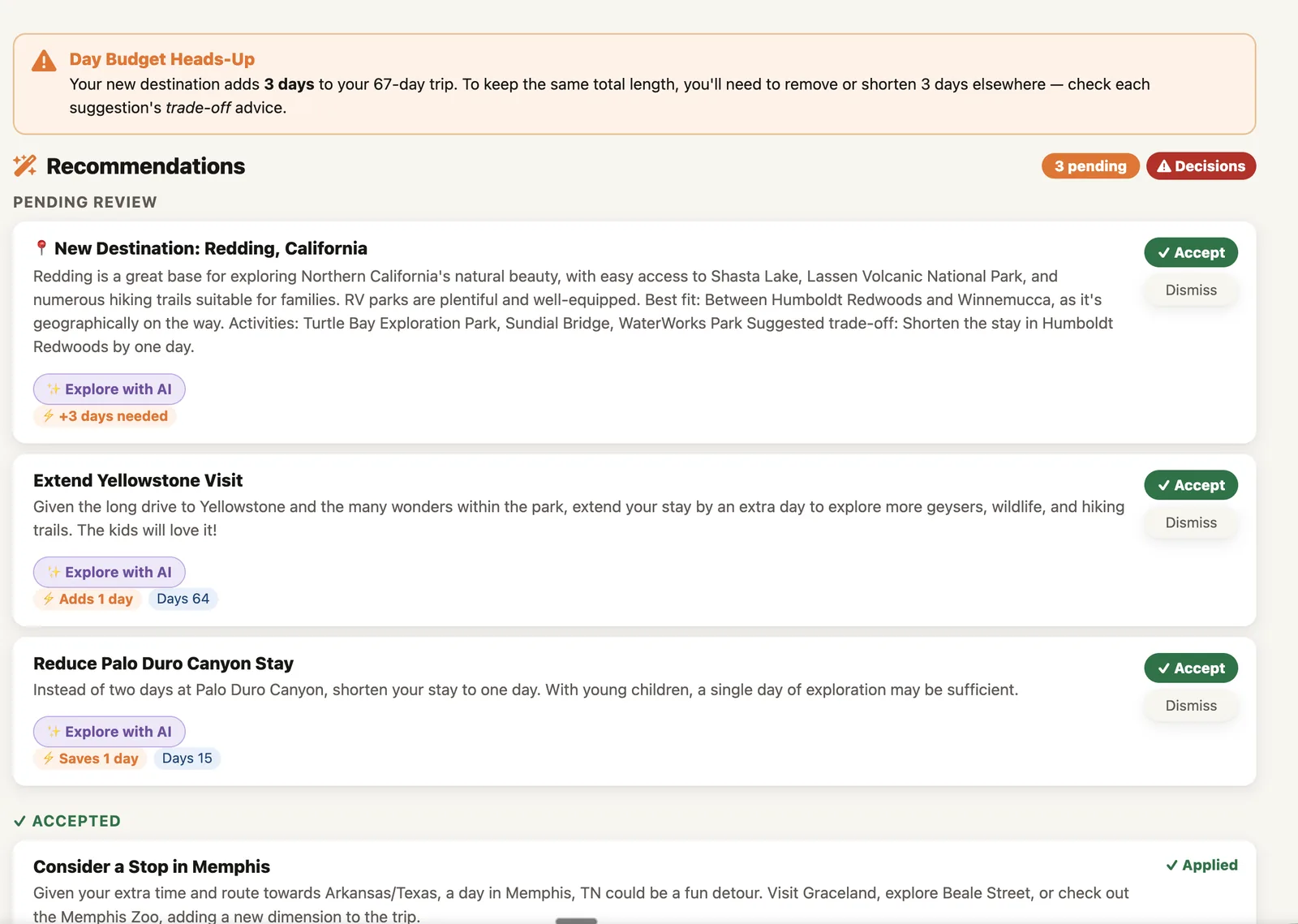Click the checkmark icon next to ACCEPTED heading
Image resolution: width=1298 pixels, height=924 pixels.
pos(20,821)
